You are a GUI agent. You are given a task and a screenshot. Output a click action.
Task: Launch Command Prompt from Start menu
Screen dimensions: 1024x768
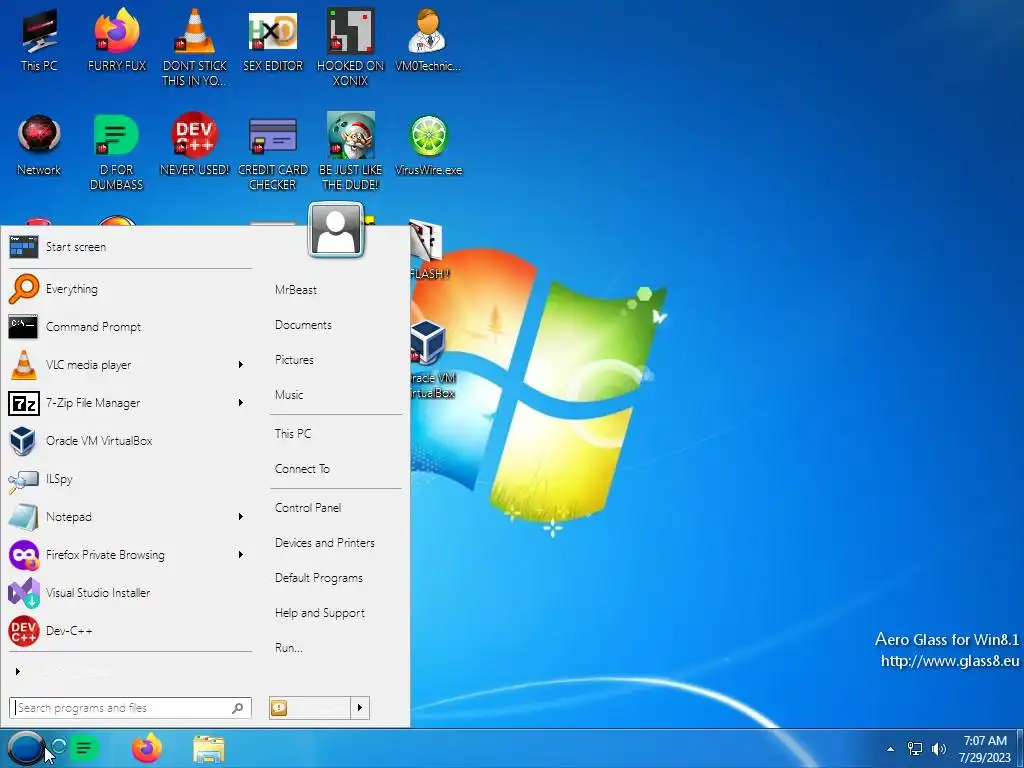130,327
